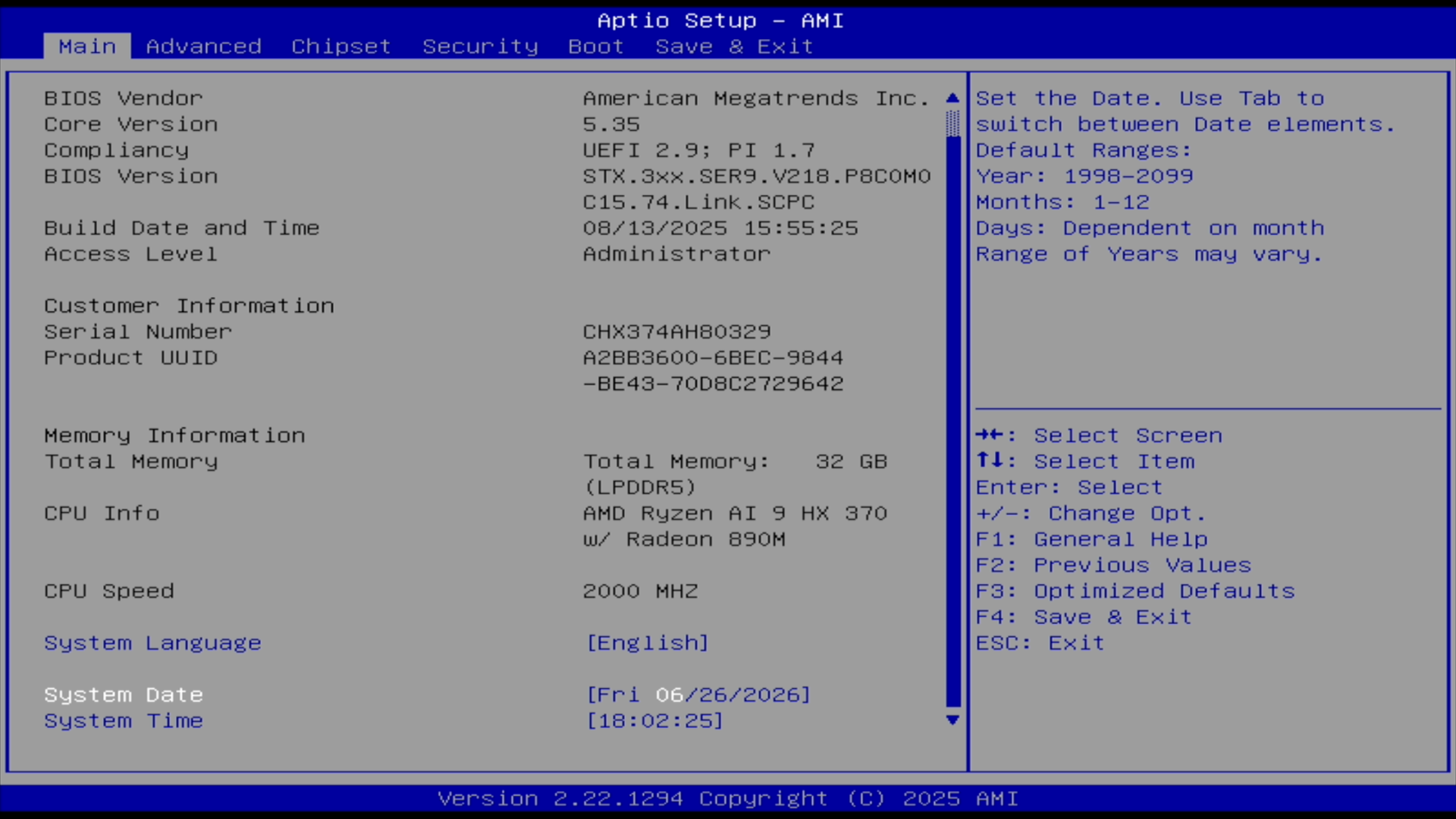This screenshot has height=819, width=1456.
Task: Click the Total Memory label
Action: pos(131,462)
